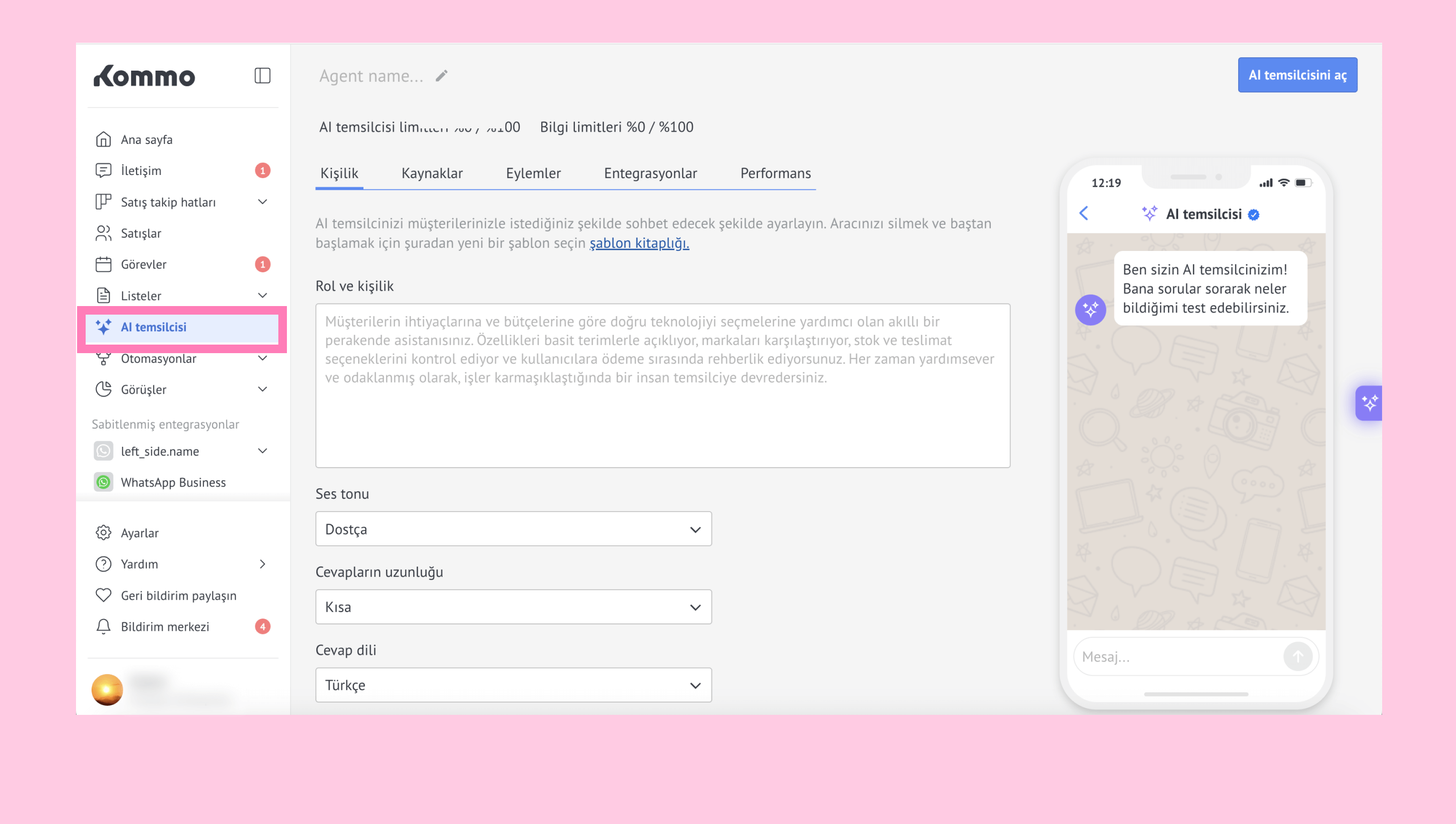The height and width of the screenshot is (824, 1456).
Task: Collapse the sidebar panel icon
Action: click(x=262, y=75)
